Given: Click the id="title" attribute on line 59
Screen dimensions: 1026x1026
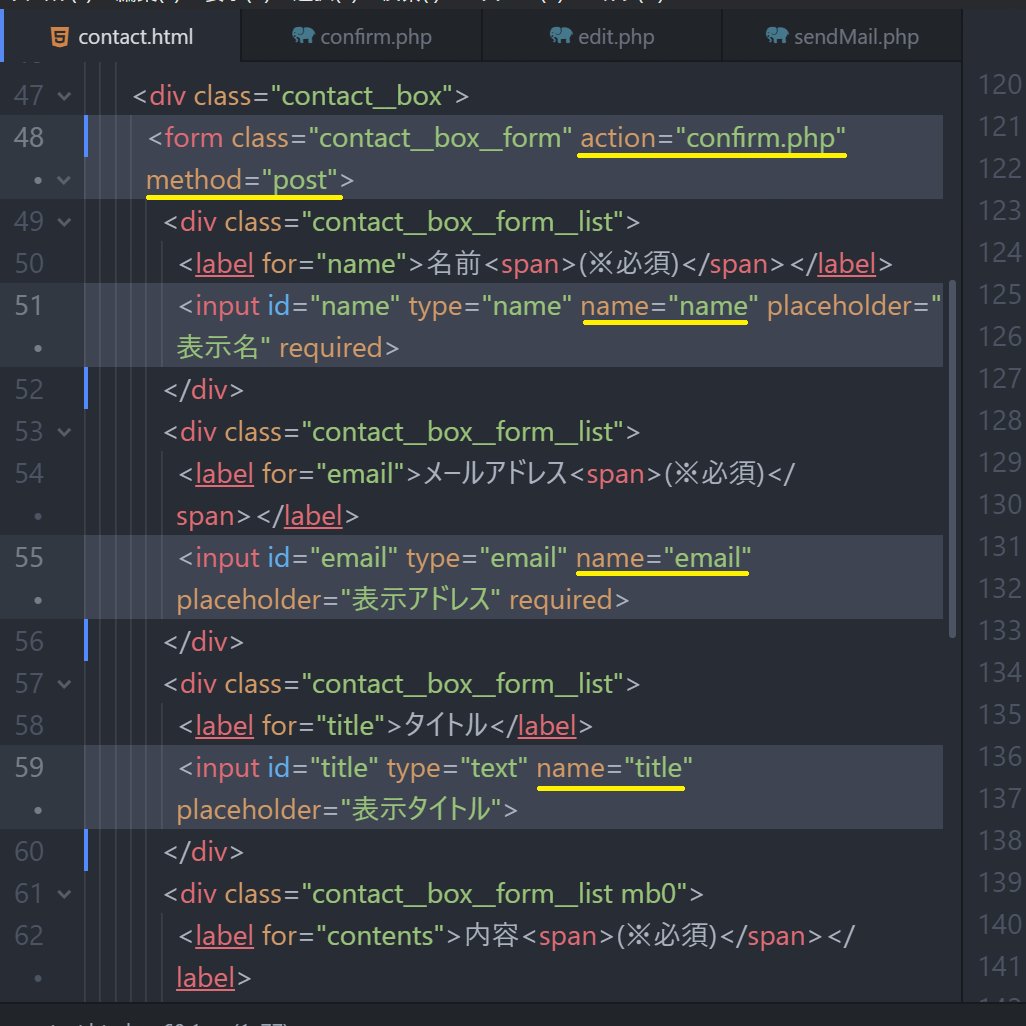Looking at the screenshot, I should click(323, 768).
